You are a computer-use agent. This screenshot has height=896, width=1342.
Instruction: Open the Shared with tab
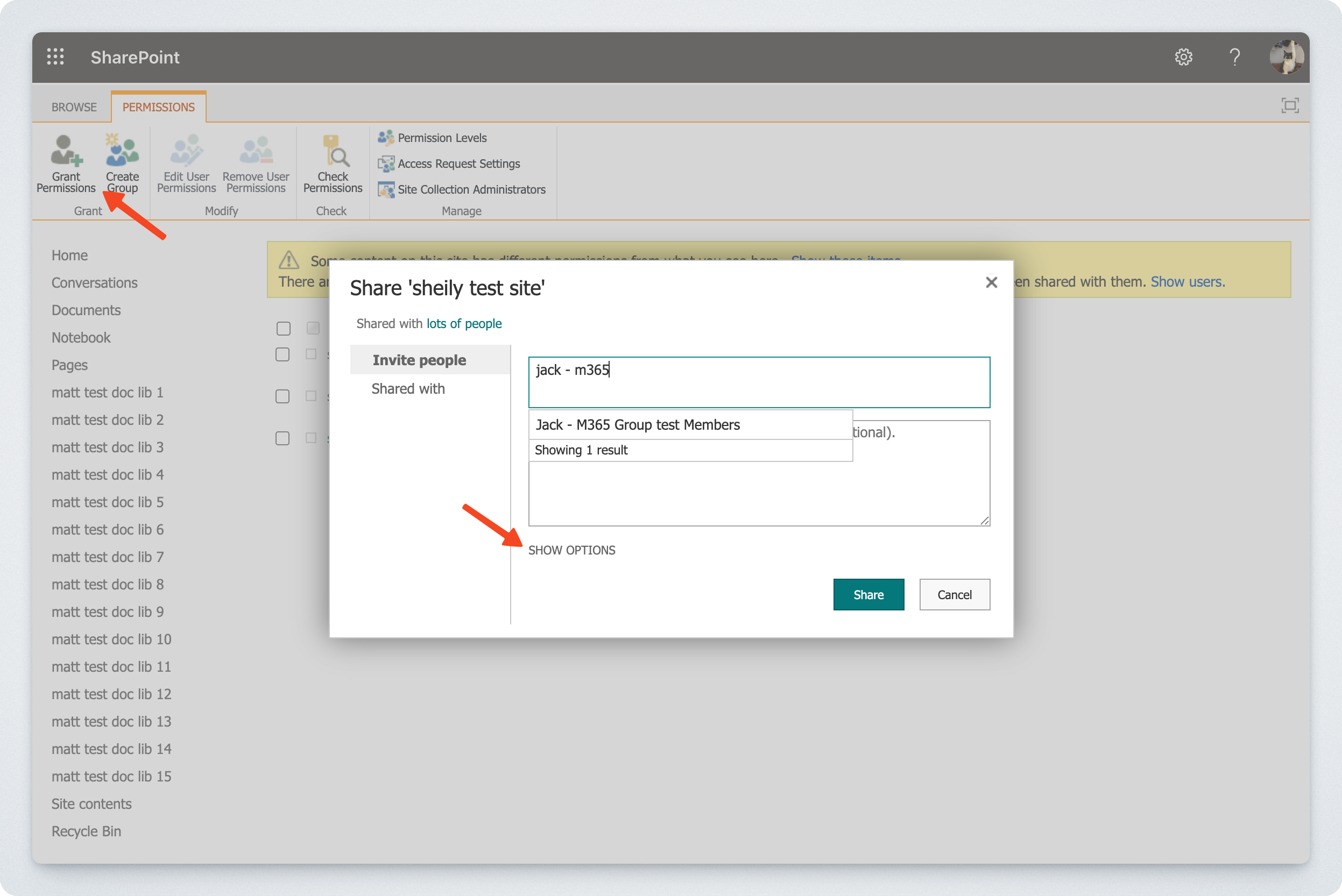(408, 388)
